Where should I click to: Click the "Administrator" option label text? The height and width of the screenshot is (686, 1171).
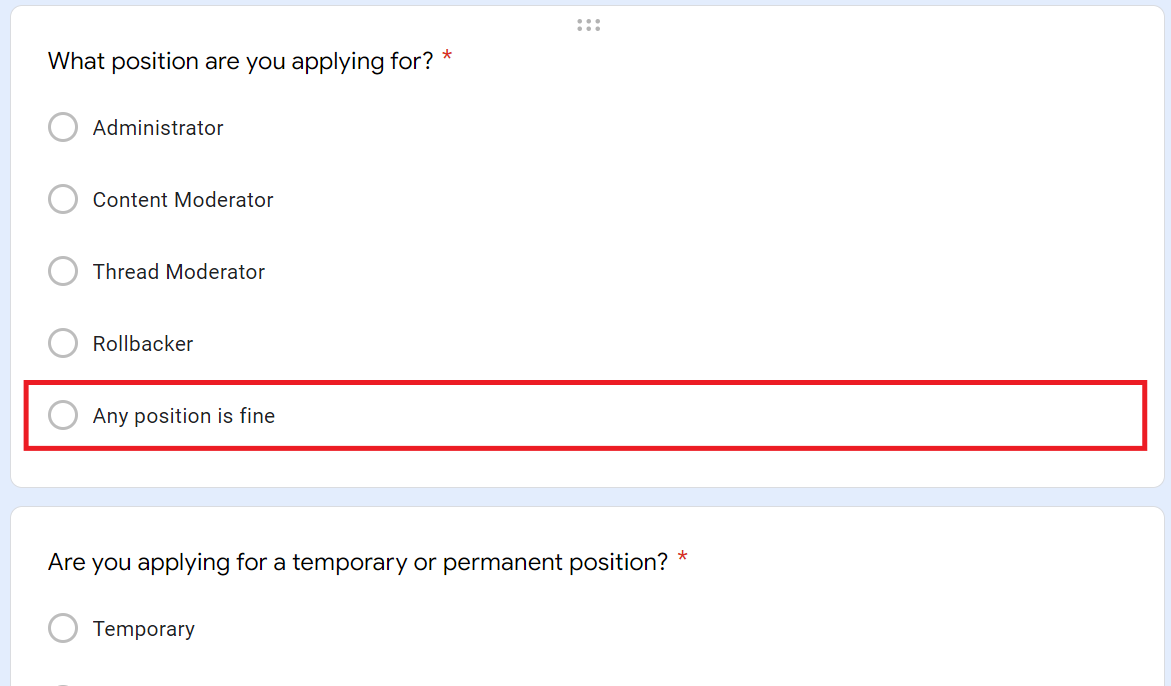coord(158,128)
